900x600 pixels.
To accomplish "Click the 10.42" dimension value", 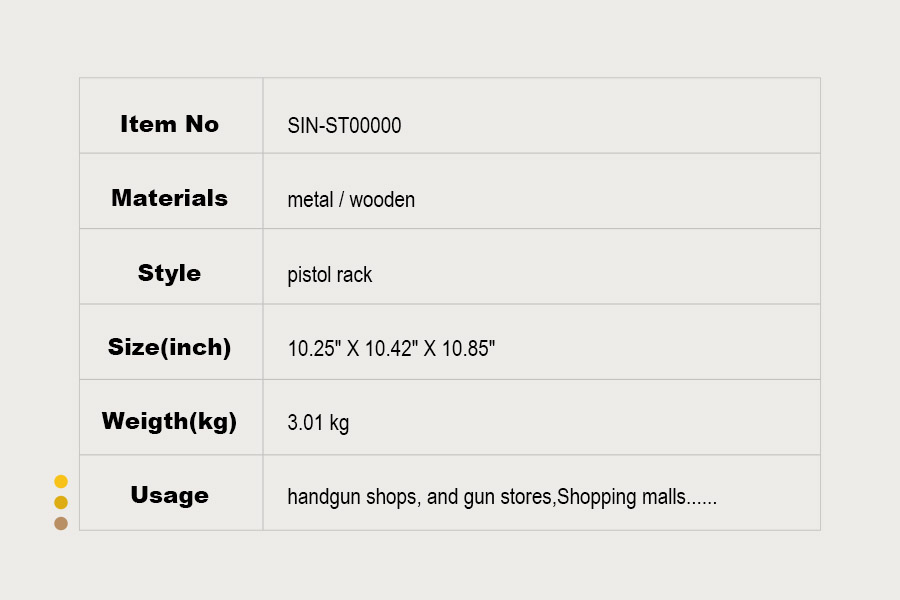I will (x=392, y=350).
